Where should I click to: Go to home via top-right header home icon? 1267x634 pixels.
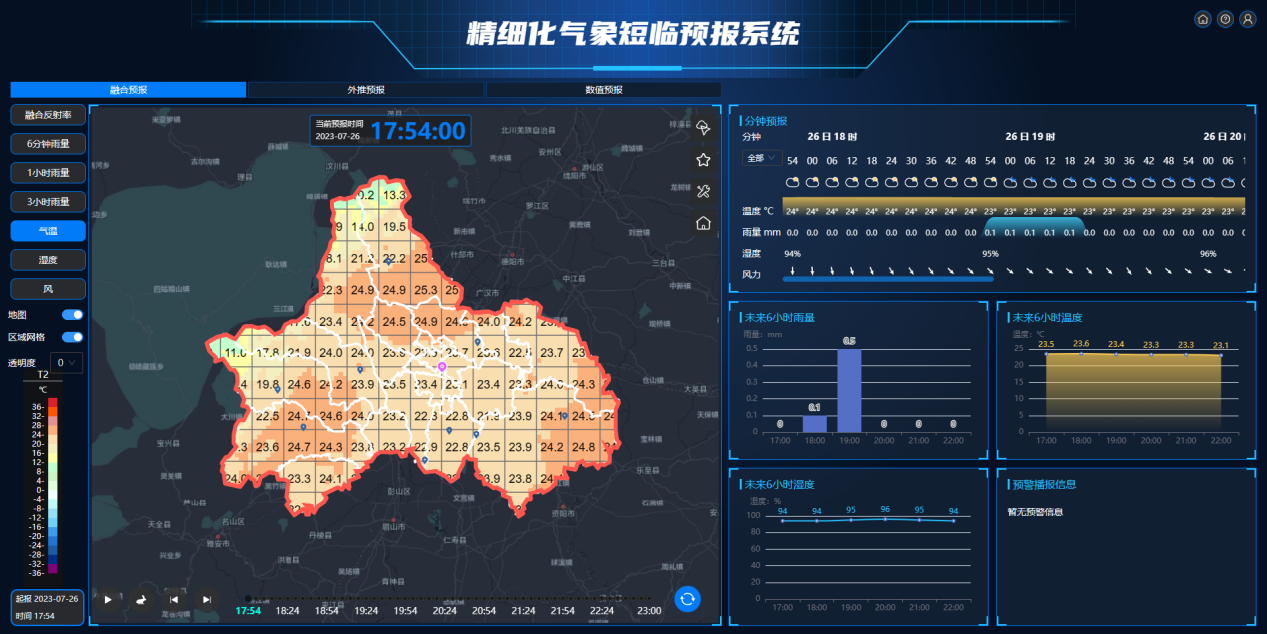pyautogui.click(x=1203, y=19)
